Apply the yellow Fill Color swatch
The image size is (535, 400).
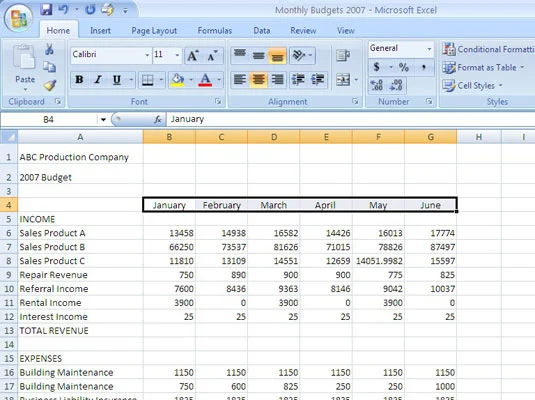tap(177, 80)
